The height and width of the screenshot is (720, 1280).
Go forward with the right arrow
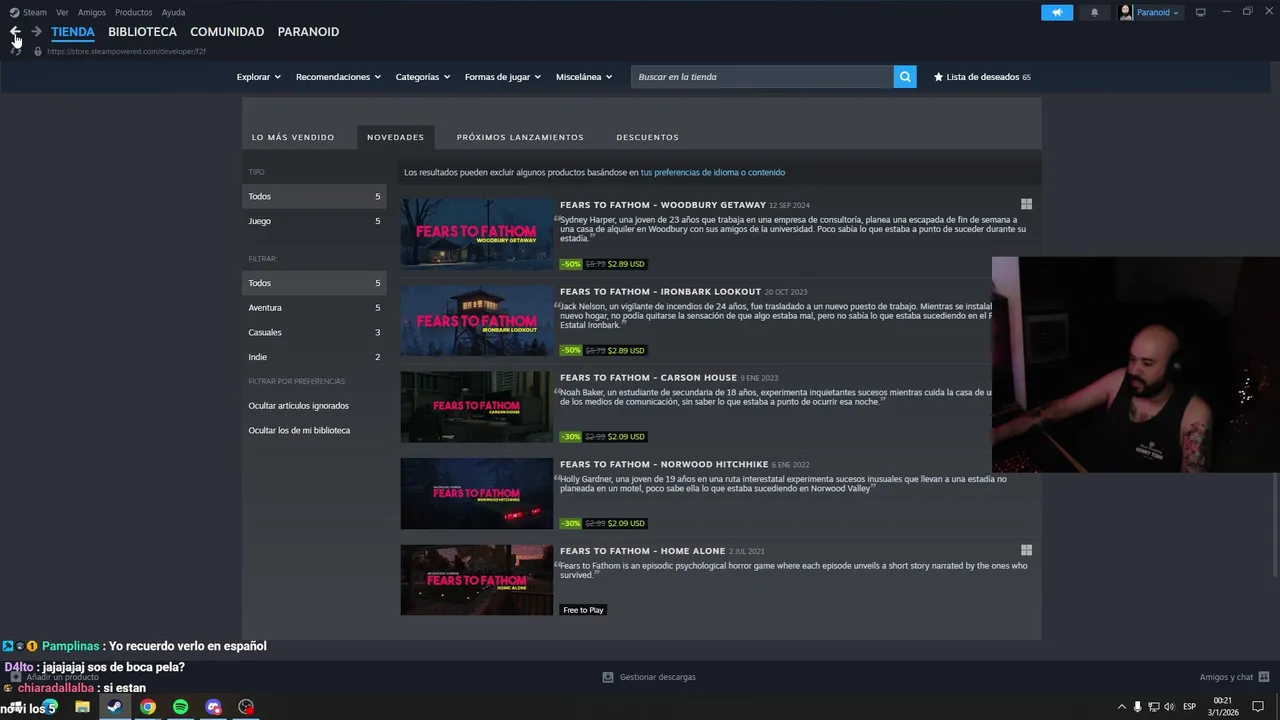click(37, 32)
